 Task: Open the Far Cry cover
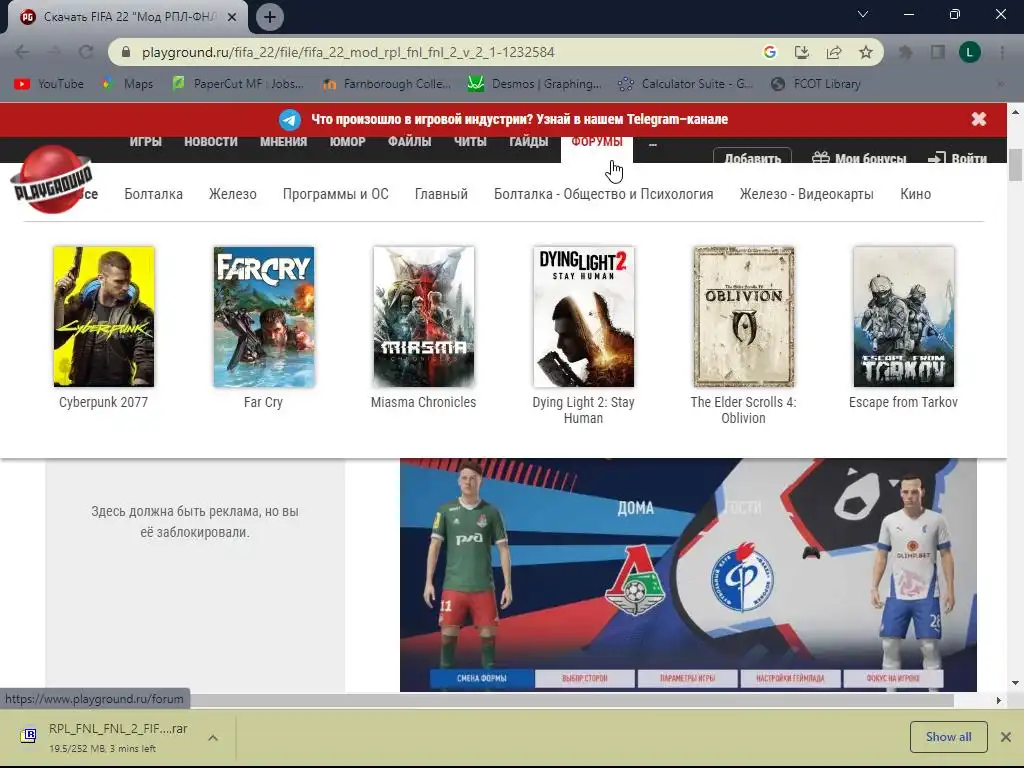(264, 317)
